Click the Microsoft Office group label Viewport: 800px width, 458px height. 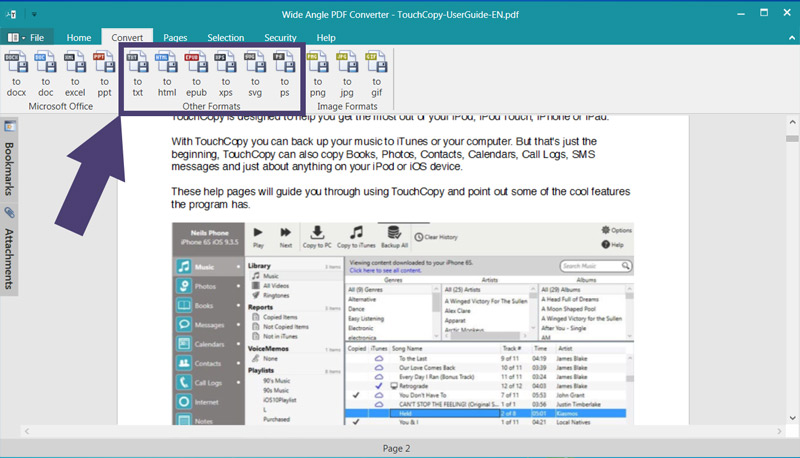(x=61, y=106)
